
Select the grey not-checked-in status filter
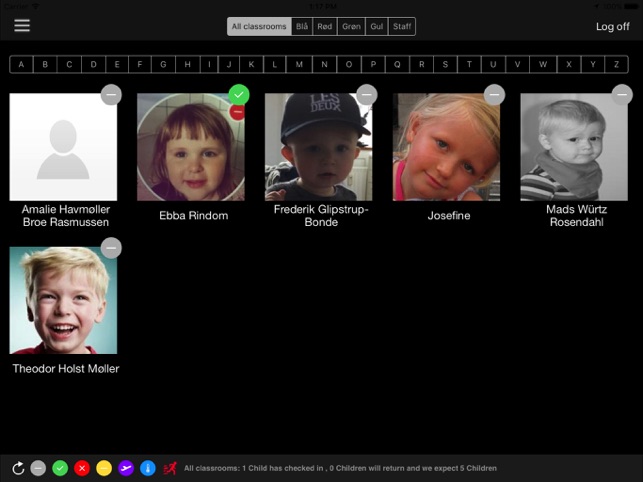coord(38,468)
